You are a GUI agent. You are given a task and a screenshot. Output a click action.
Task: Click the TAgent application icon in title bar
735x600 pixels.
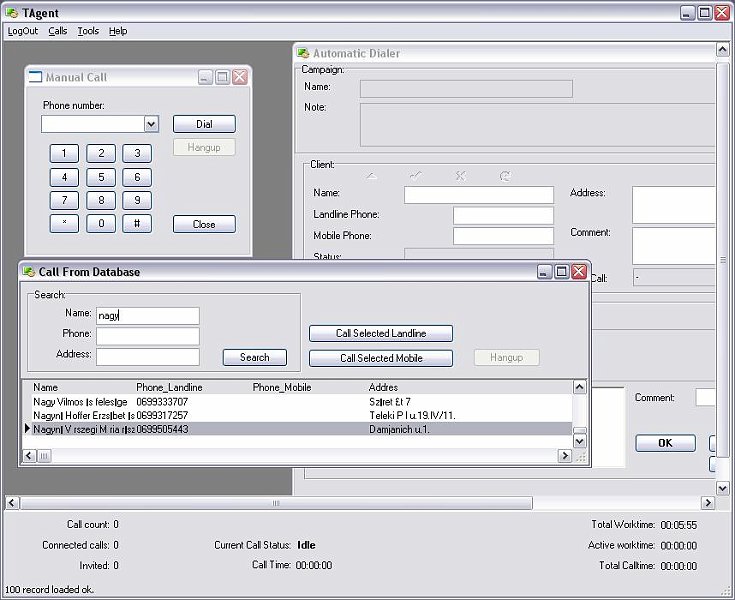click(12, 13)
